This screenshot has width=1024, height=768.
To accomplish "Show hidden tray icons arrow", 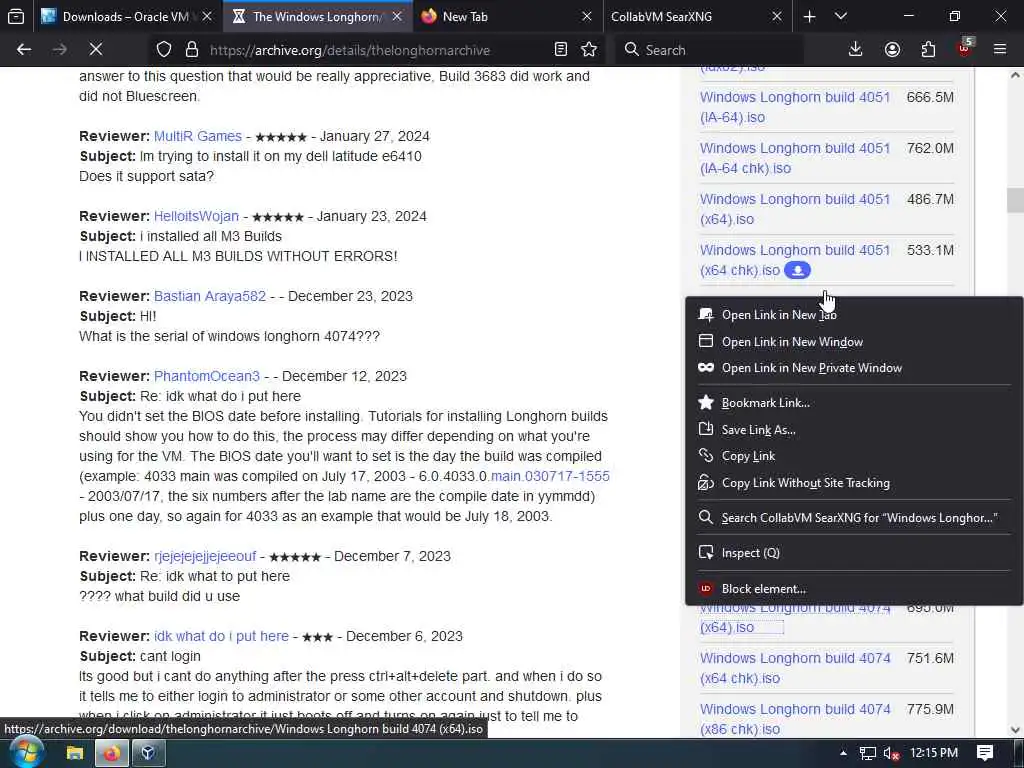I will pyautogui.click(x=843, y=753).
